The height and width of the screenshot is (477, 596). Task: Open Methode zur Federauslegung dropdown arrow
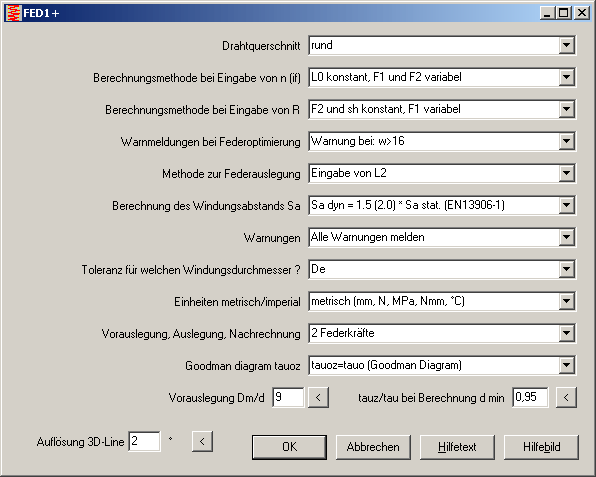tap(566, 173)
